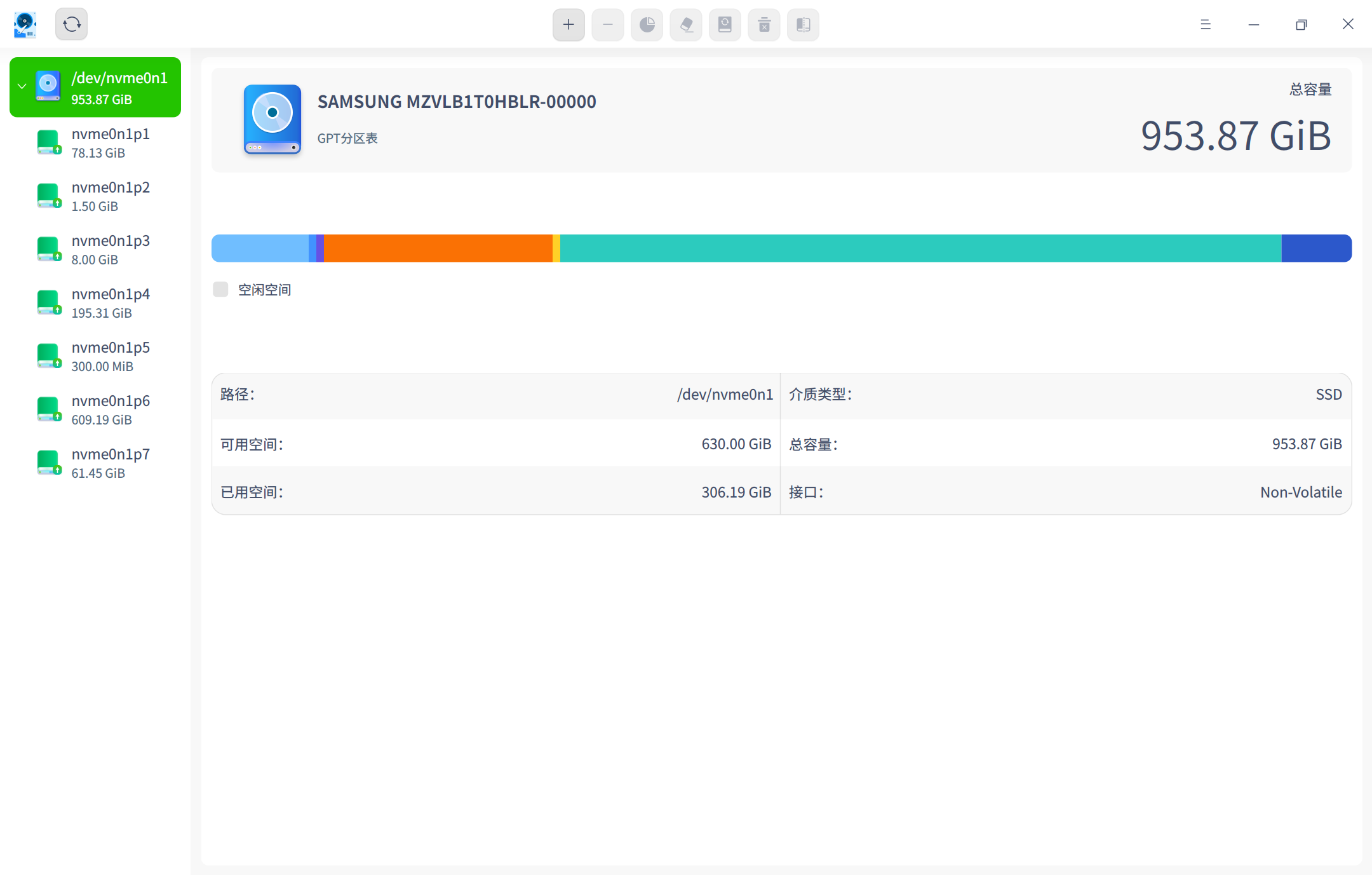1372x875 pixels.
Task: Click the disk manager logo icon
Action: click(25, 24)
